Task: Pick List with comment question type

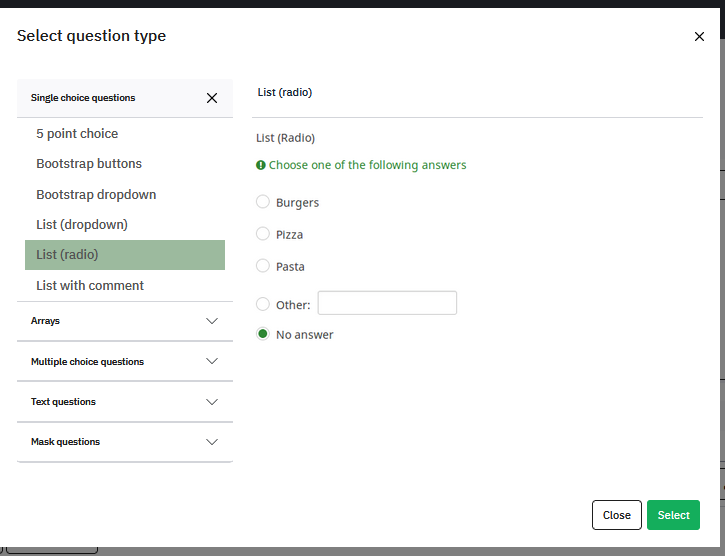Action: click(90, 286)
